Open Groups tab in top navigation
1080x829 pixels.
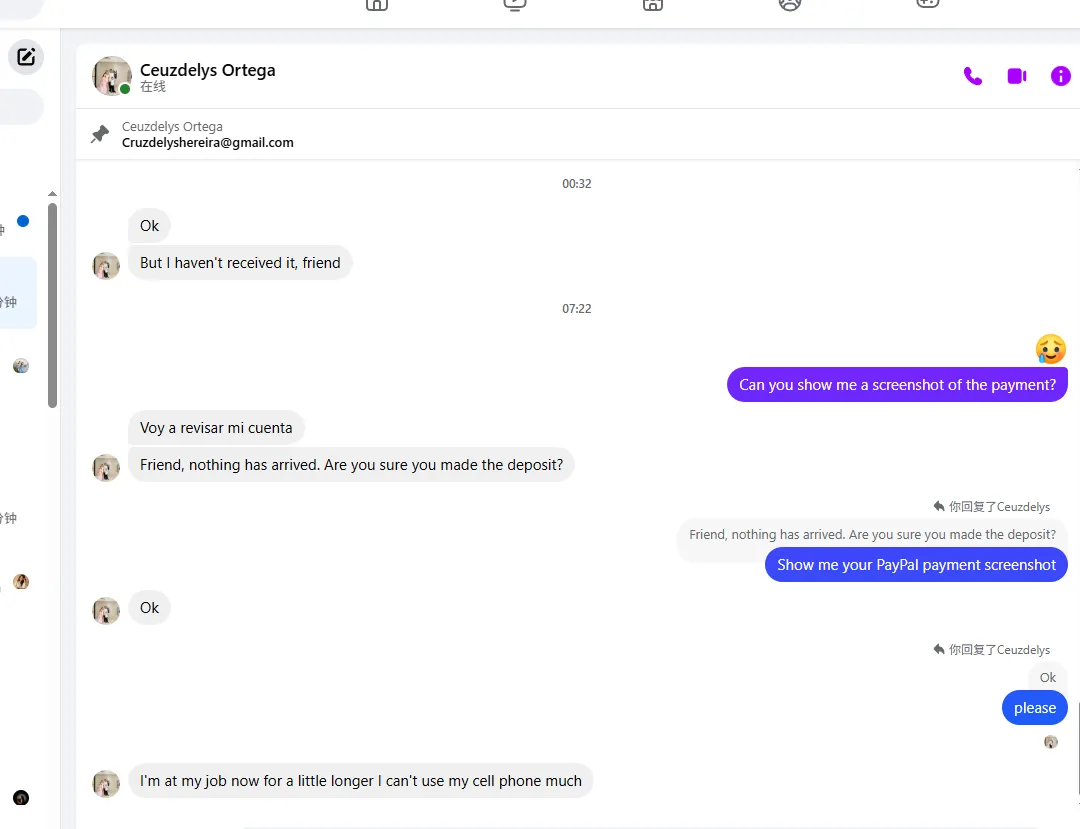[x=790, y=4]
